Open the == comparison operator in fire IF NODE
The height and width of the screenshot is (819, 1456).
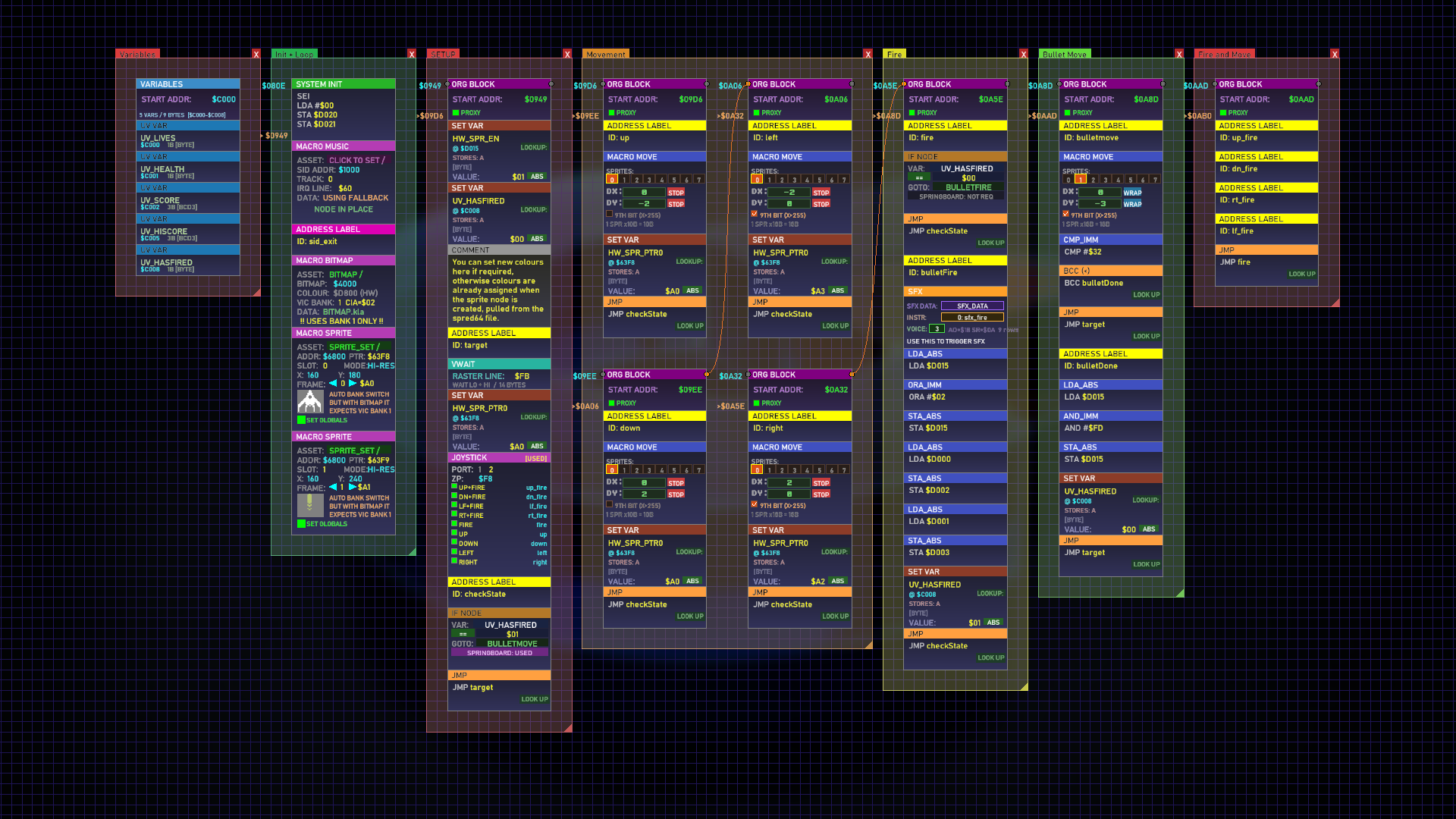pyautogui.click(x=919, y=178)
